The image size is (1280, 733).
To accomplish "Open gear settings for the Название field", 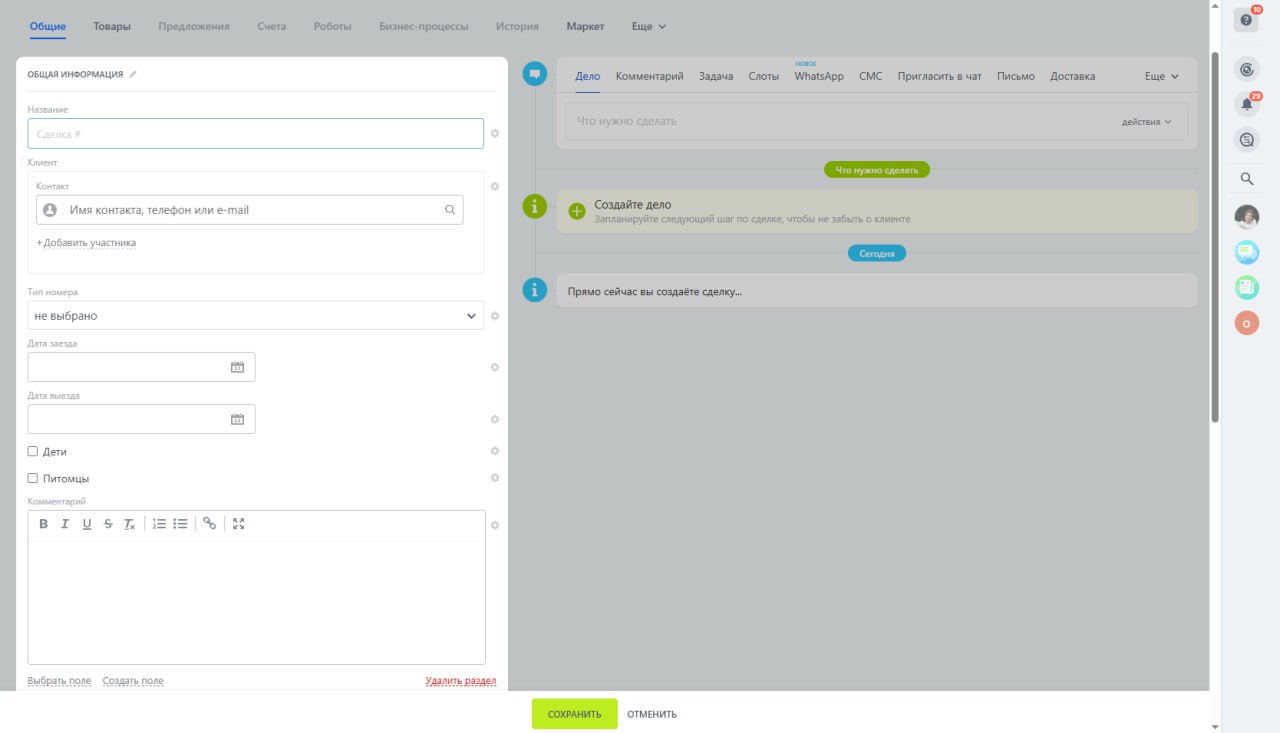I will pyautogui.click(x=494, y=134).
